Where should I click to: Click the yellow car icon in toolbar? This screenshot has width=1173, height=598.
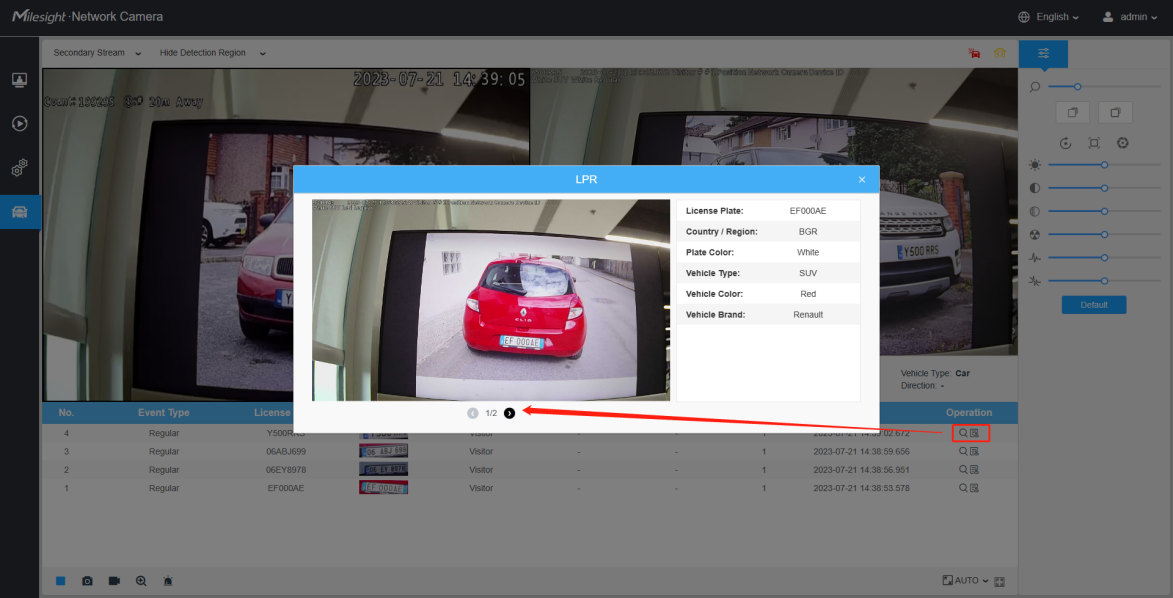coord(999,53)
